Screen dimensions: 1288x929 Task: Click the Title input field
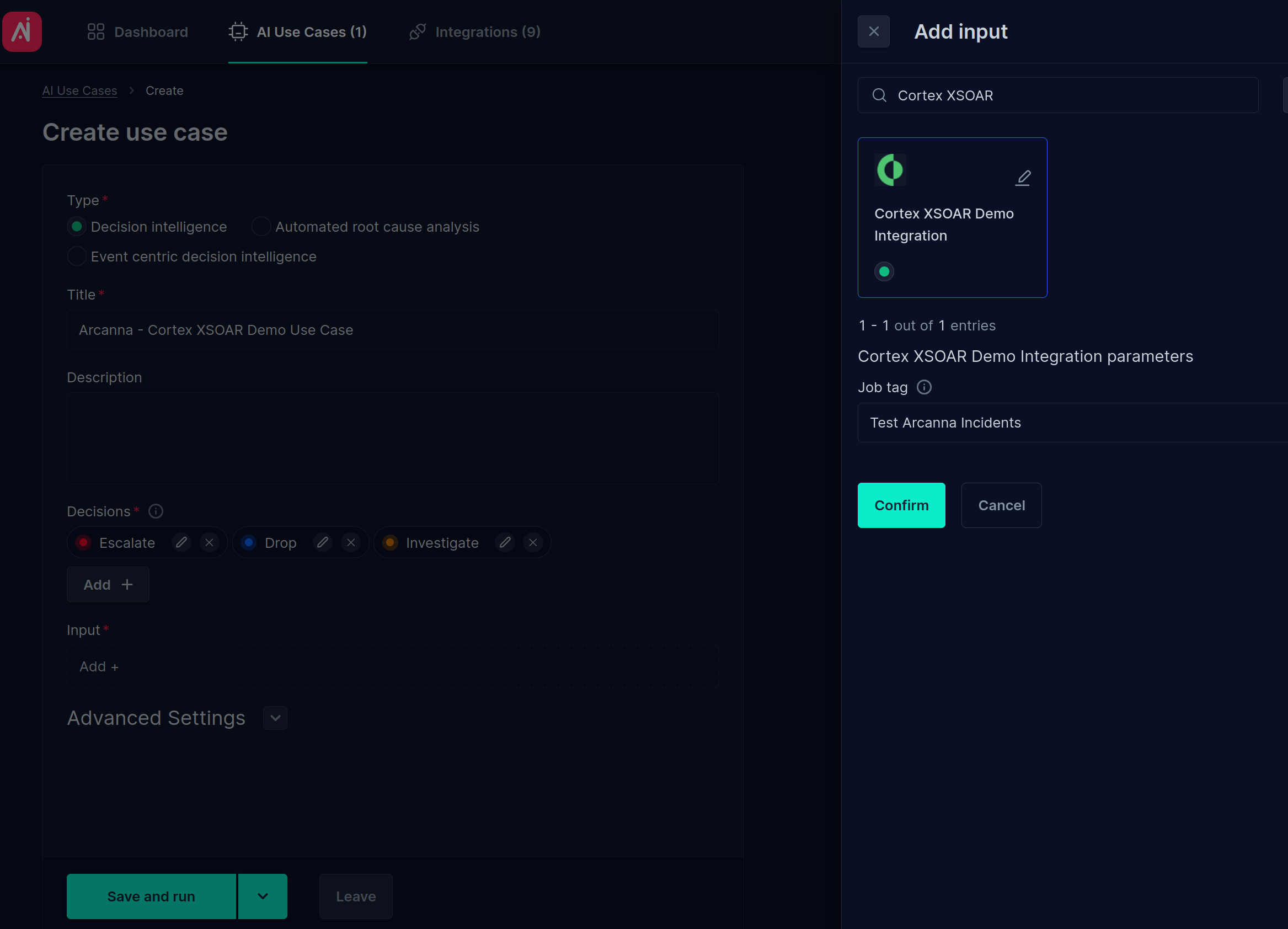[x=393, y=330]
